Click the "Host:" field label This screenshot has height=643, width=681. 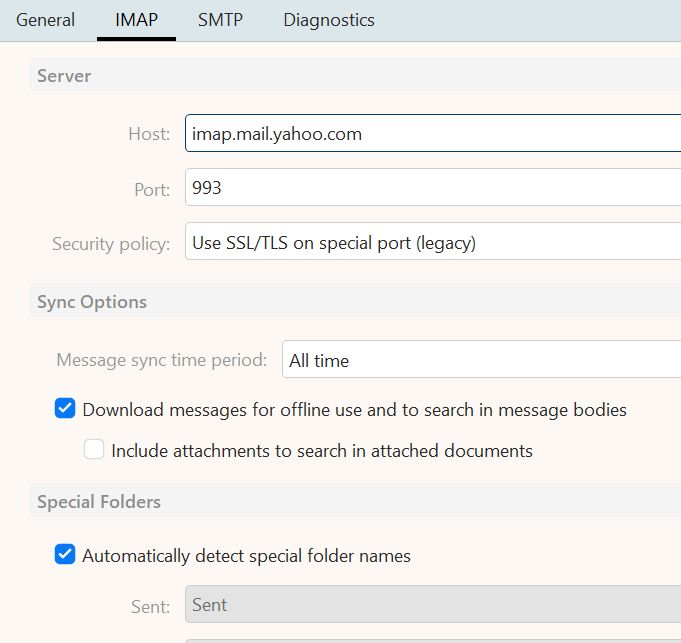(149, 134)
